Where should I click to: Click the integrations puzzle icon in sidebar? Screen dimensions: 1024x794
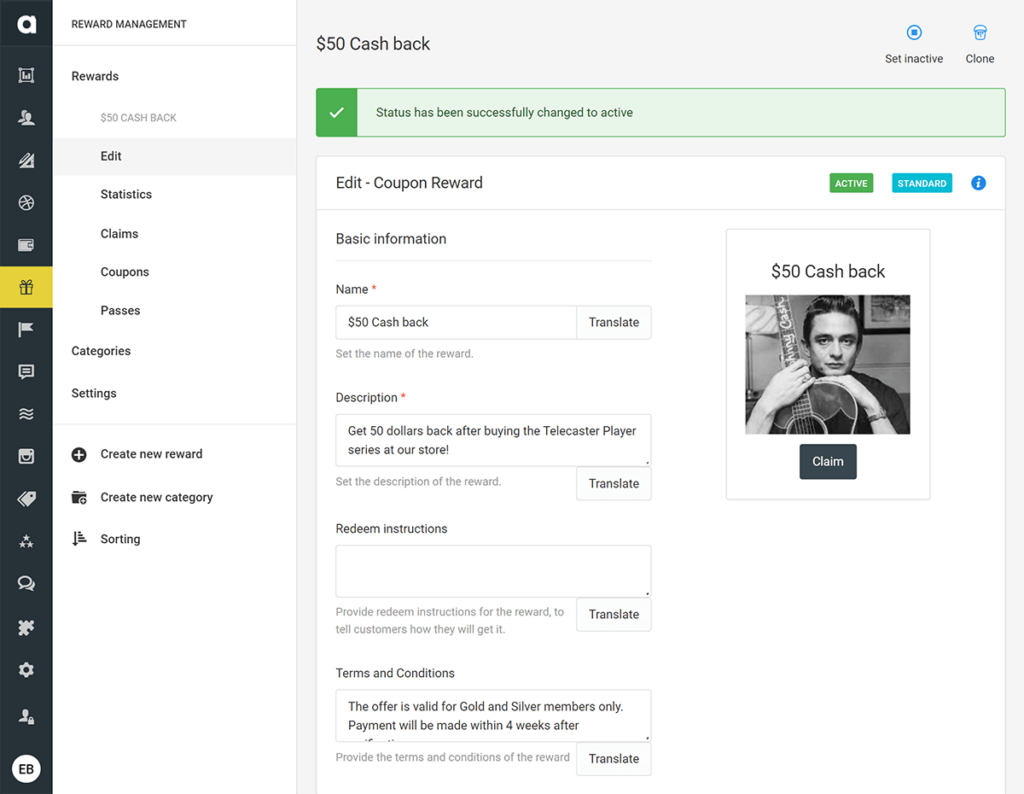pos(26,625)
